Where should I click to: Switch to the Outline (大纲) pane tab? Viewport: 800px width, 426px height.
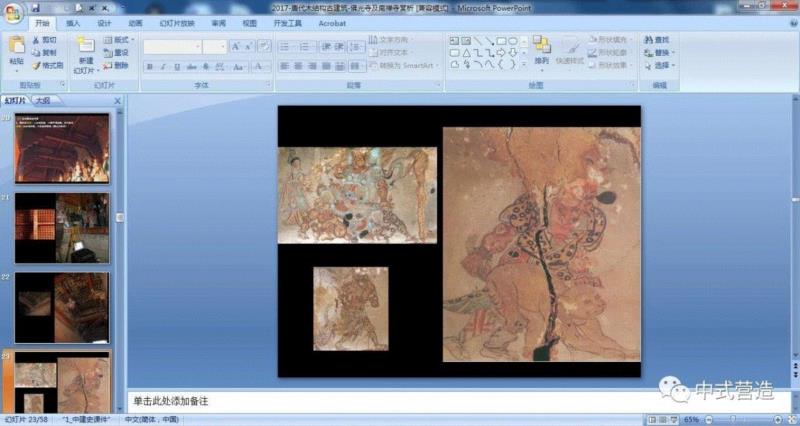click(43, 101)
